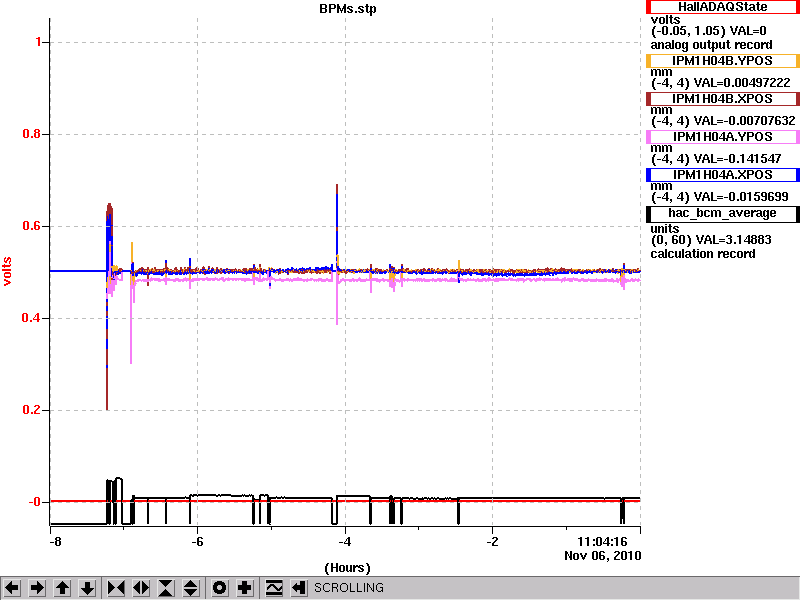Pan the plot down with arrow button
This screenshot has width=800, height=600.
[88, 588]
